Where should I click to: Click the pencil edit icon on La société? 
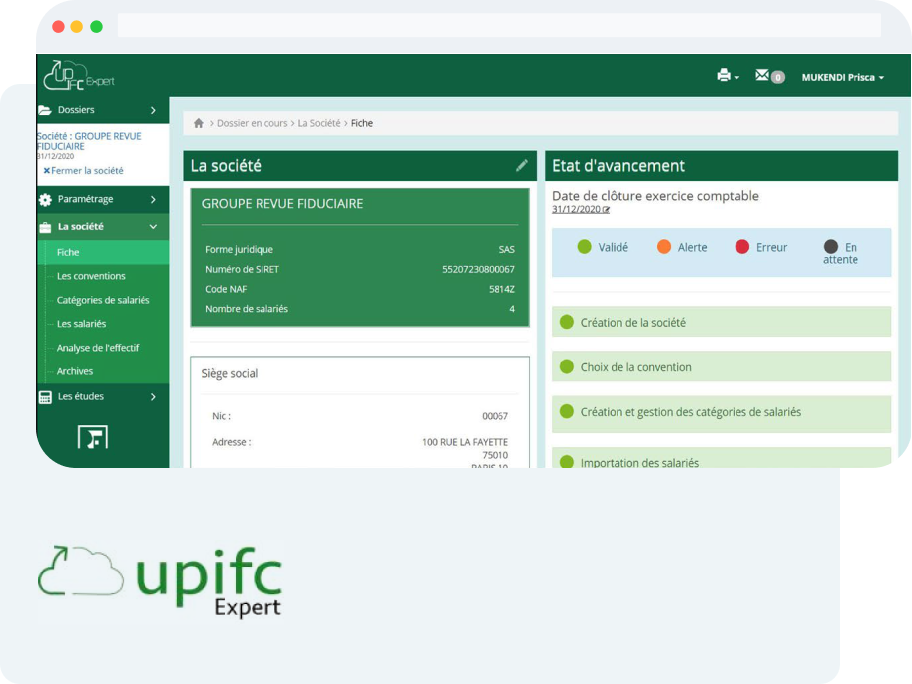coord(522,166)
